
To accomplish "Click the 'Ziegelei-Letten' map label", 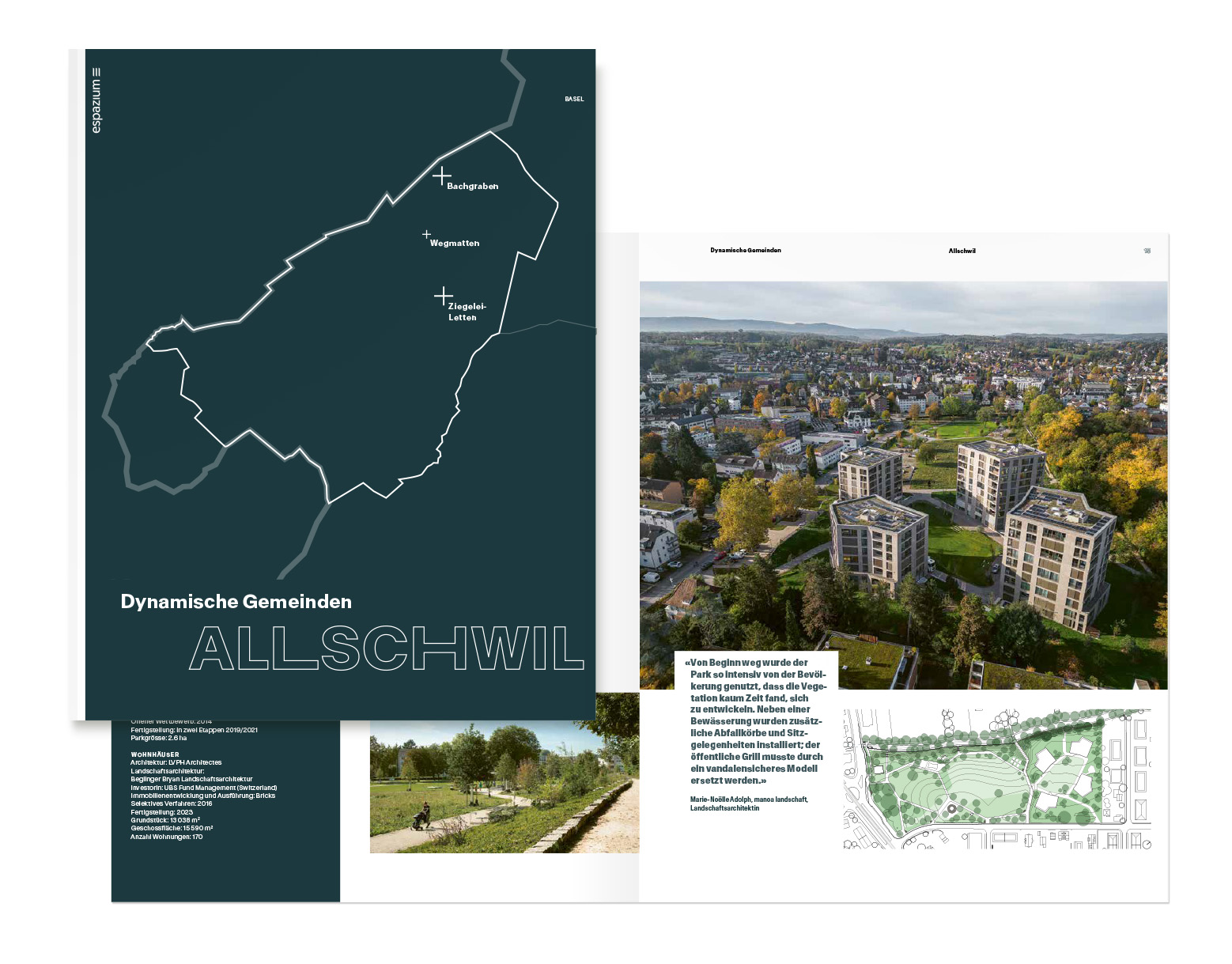I will tap(467, 312).
